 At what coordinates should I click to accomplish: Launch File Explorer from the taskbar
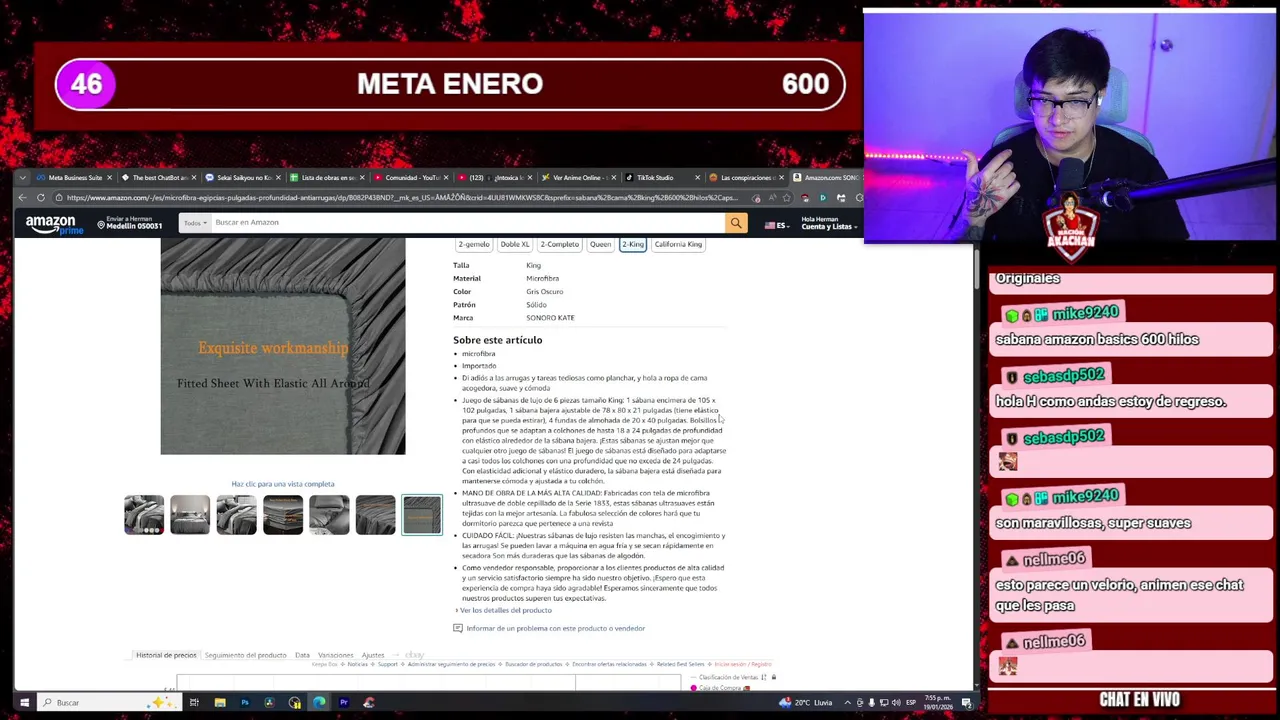tap(219, 703)
